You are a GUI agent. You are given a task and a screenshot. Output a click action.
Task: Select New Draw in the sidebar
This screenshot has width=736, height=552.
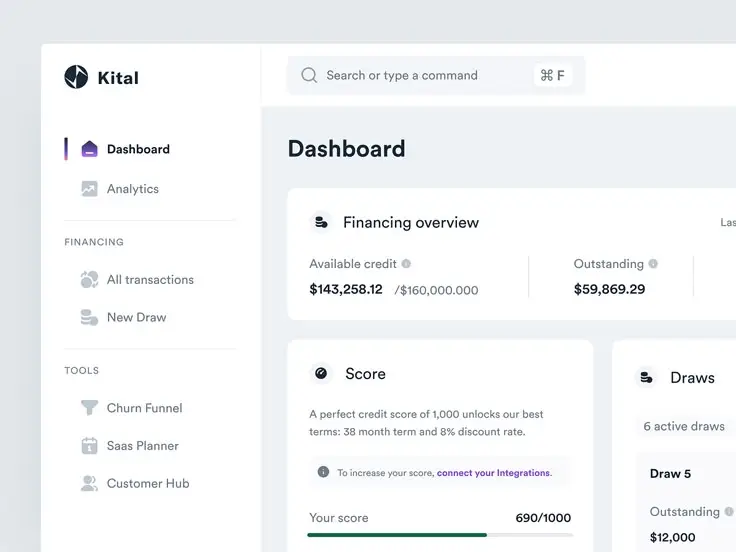pyautogui.click(x=123, y=317)
